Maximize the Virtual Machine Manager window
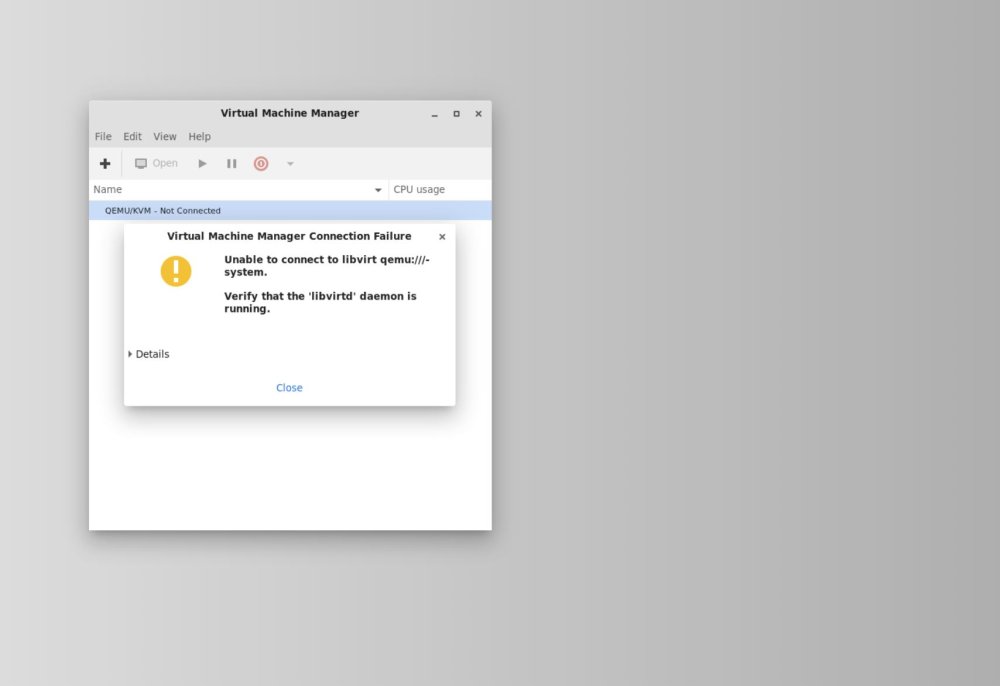The width and height of the screenshot is (1000, 686). [x=457, y=114]
